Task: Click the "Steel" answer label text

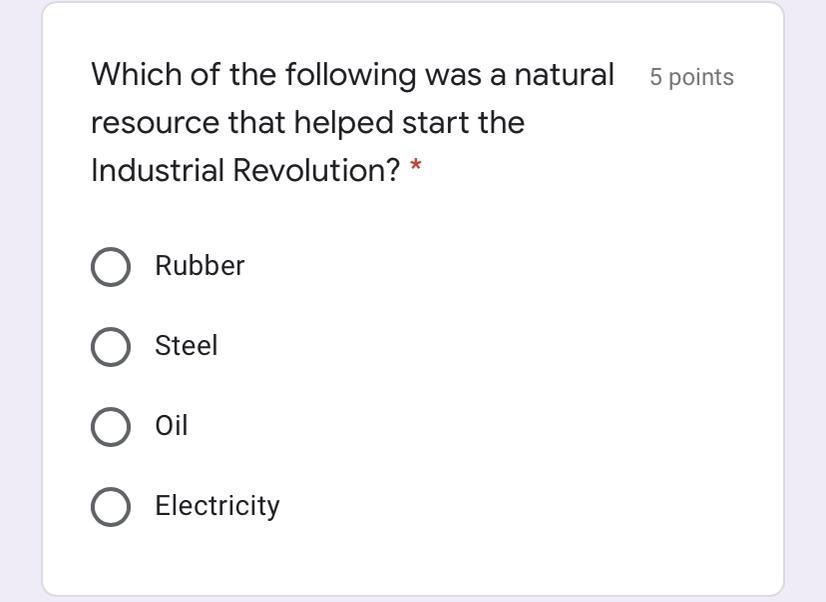Action: 186,346
